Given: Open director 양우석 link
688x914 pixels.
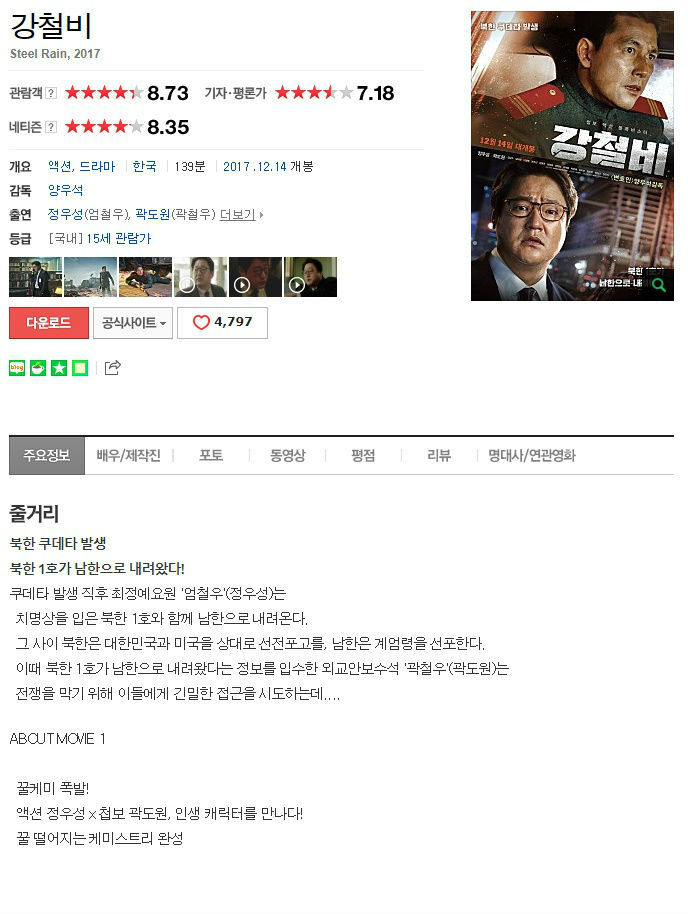Looking at the screenshot, I should pos(65,191).
